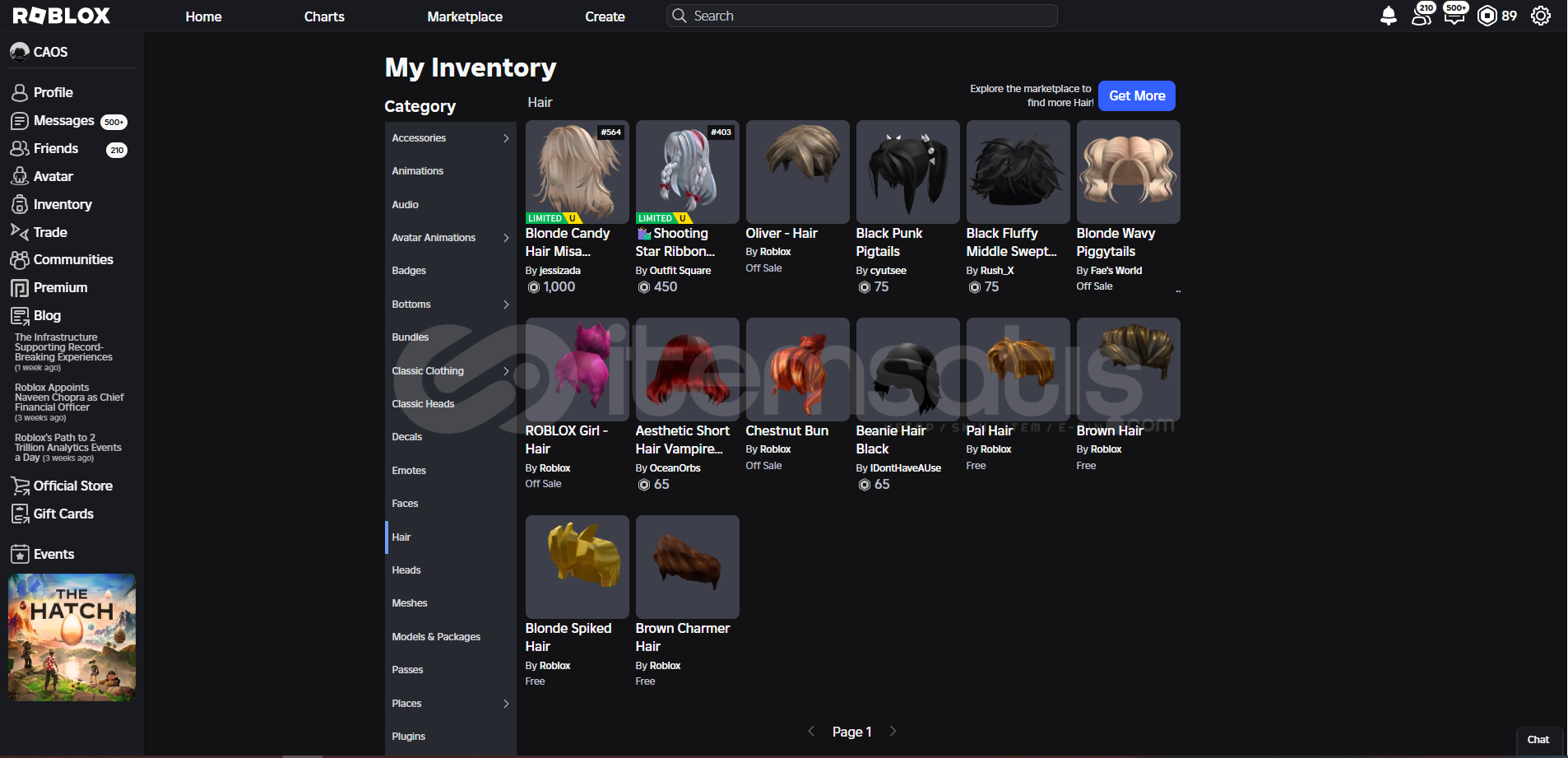The width and height of the screenshot is (1568, 758).
Task: Select the Hair category
Action: [x=451, y=537]
